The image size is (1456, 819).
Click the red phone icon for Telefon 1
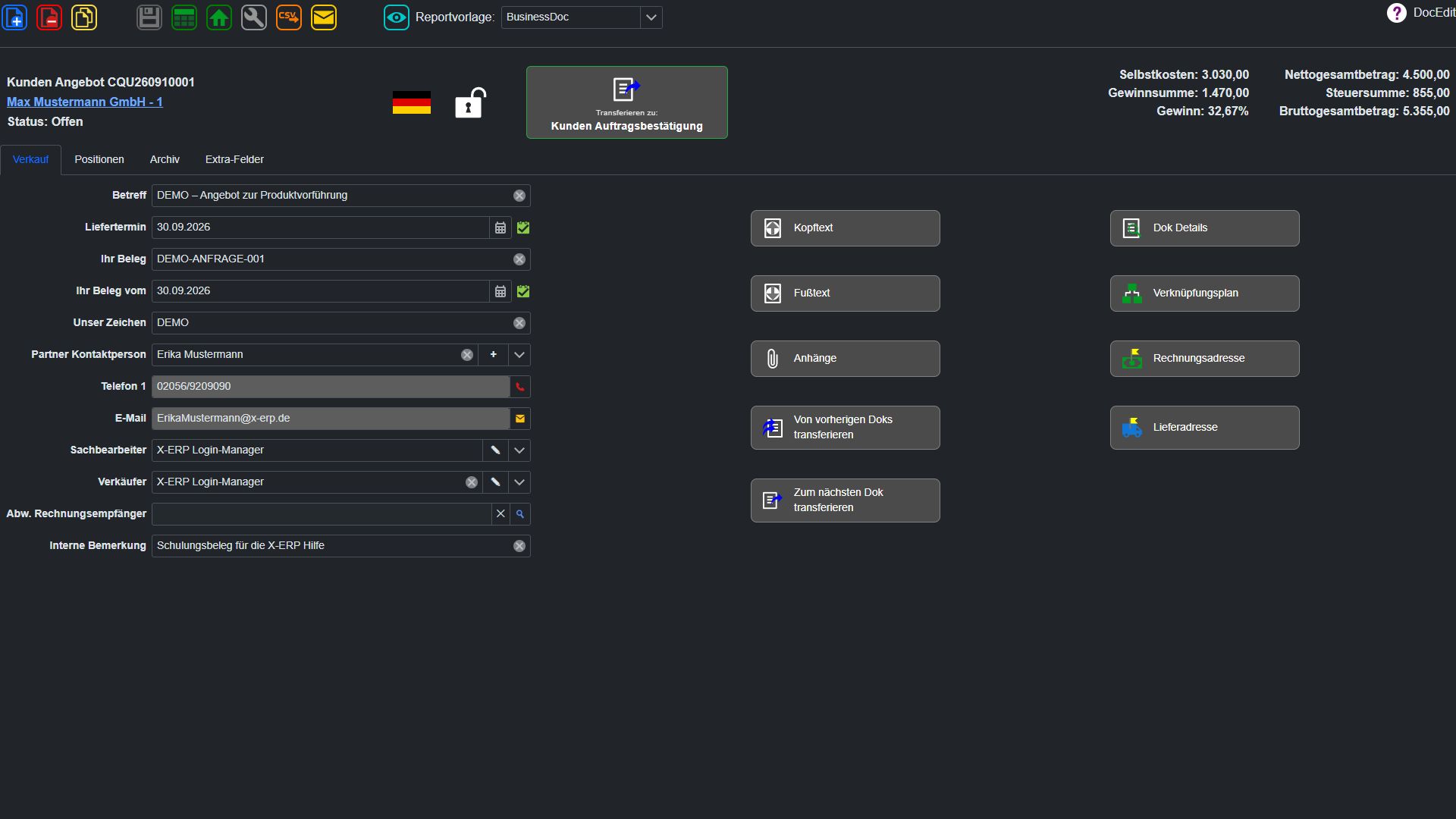[x=520, y=387]
